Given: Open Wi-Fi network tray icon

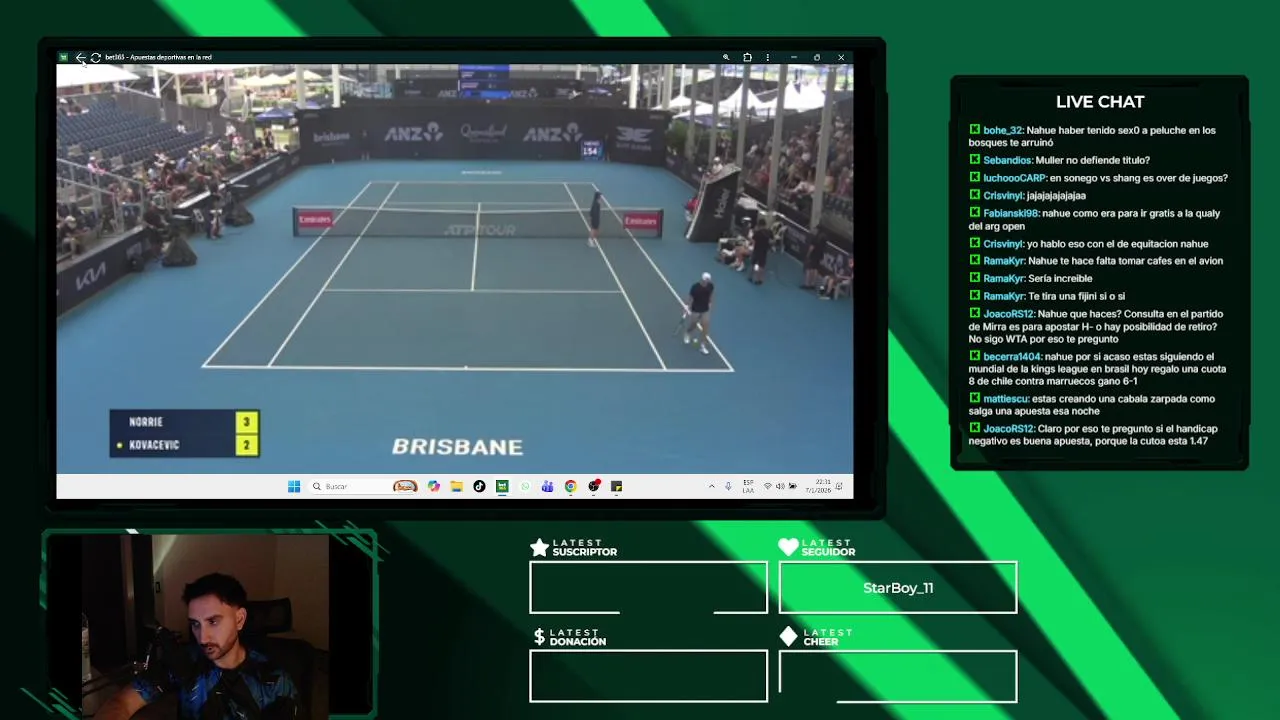Looking at the screenshot, I should click(768, 486).
